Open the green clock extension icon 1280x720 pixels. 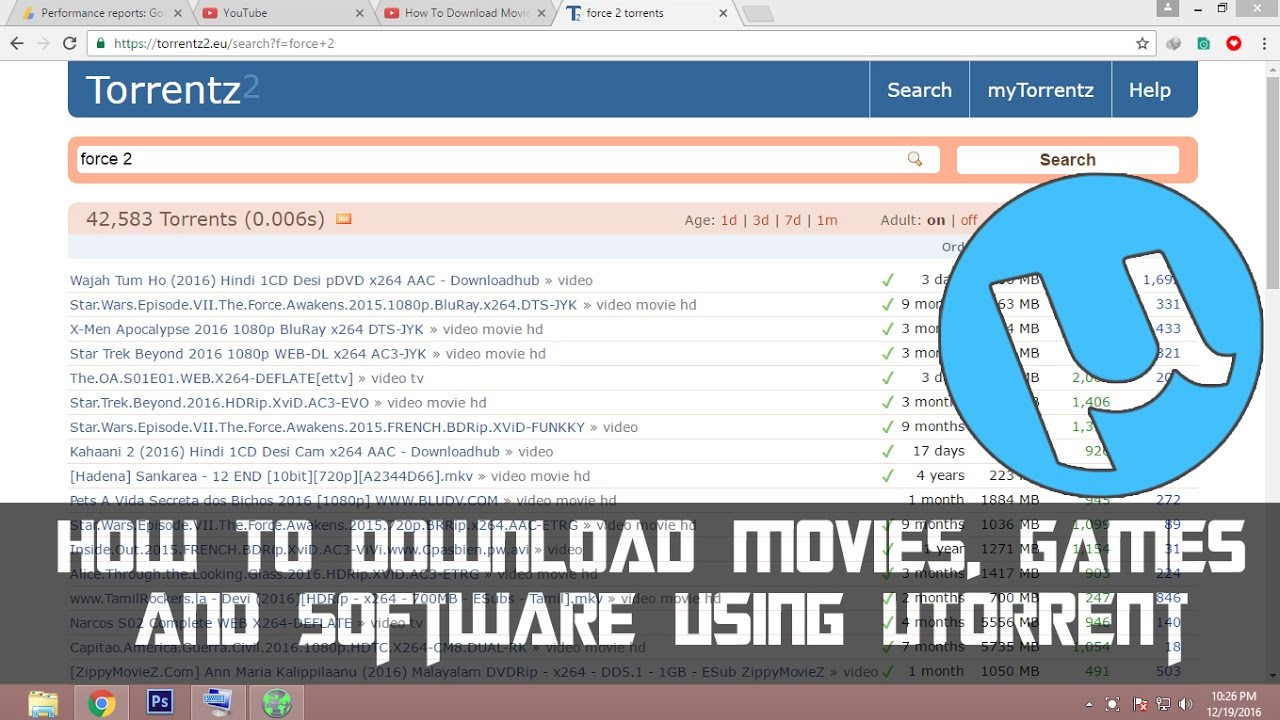click(x=1204, y=44)
